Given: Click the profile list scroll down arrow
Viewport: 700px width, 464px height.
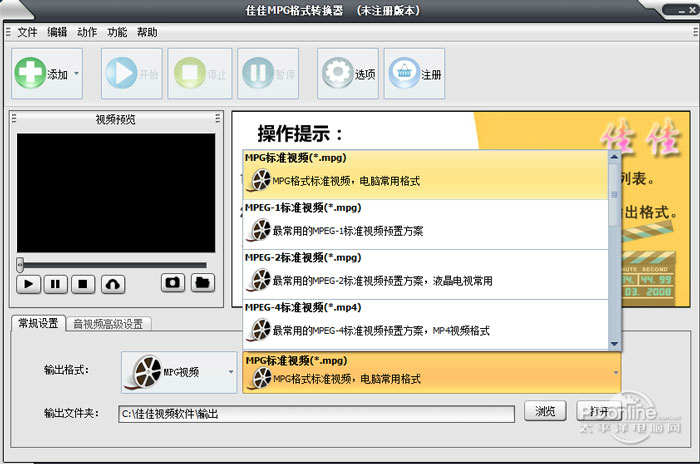Looking at the screenshot, I should (x=614, y=343).
